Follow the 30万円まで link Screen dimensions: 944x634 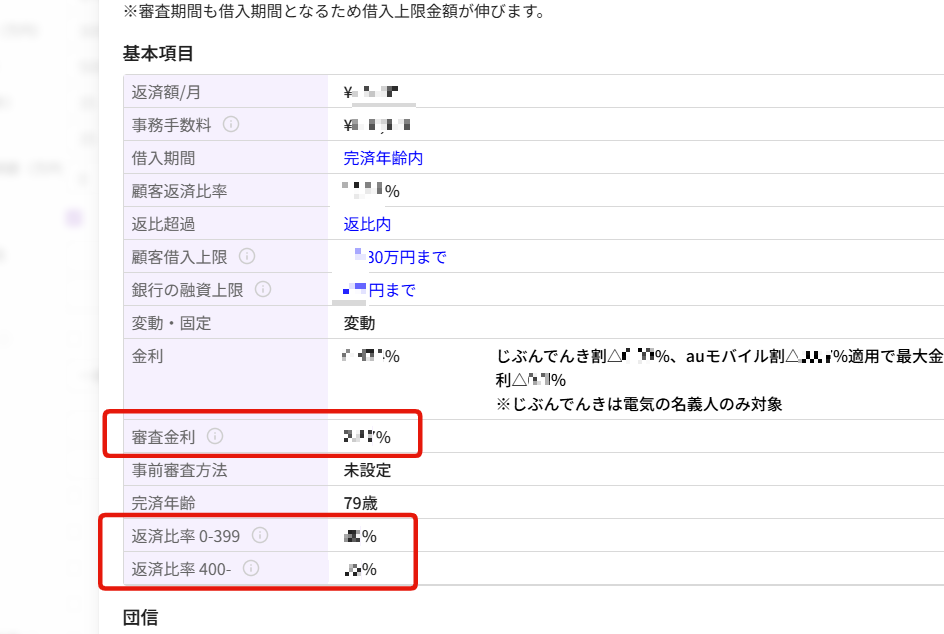click(406, 257)
